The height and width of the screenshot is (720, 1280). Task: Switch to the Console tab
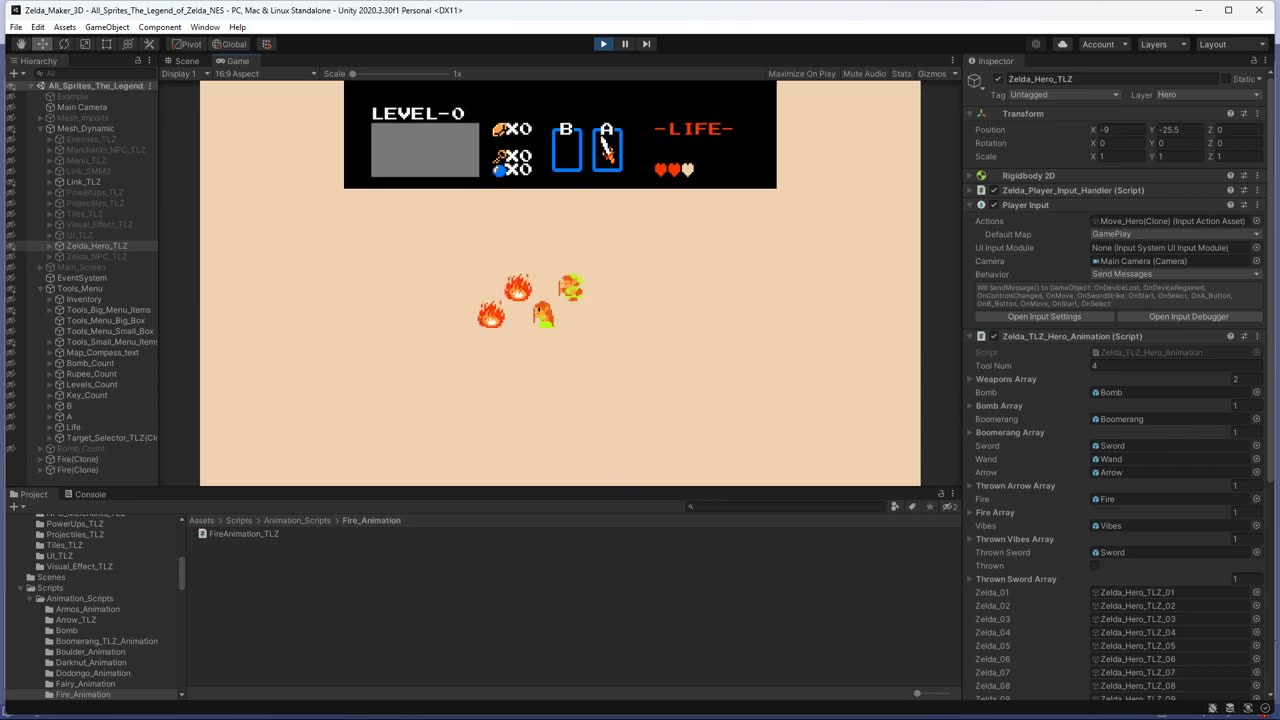click(x=85, y=494)
